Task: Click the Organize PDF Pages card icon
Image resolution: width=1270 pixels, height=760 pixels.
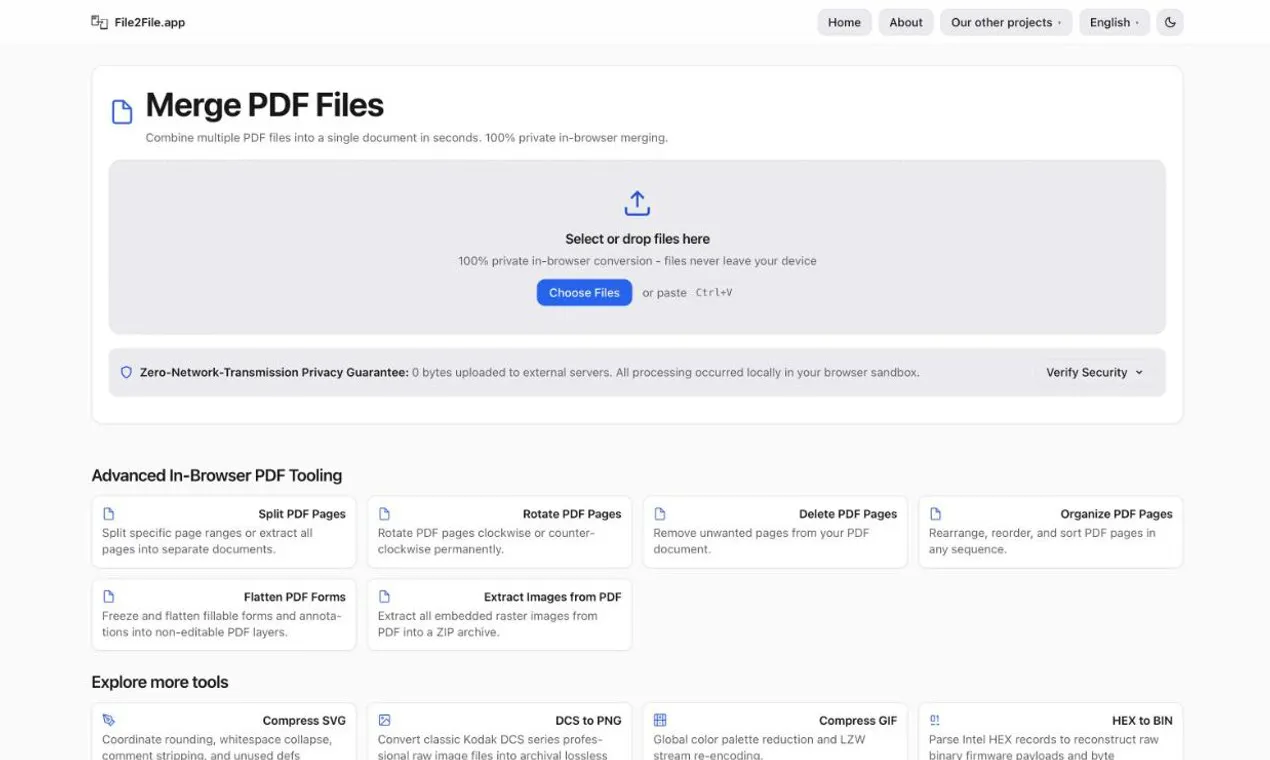Action: click(935, 514)
